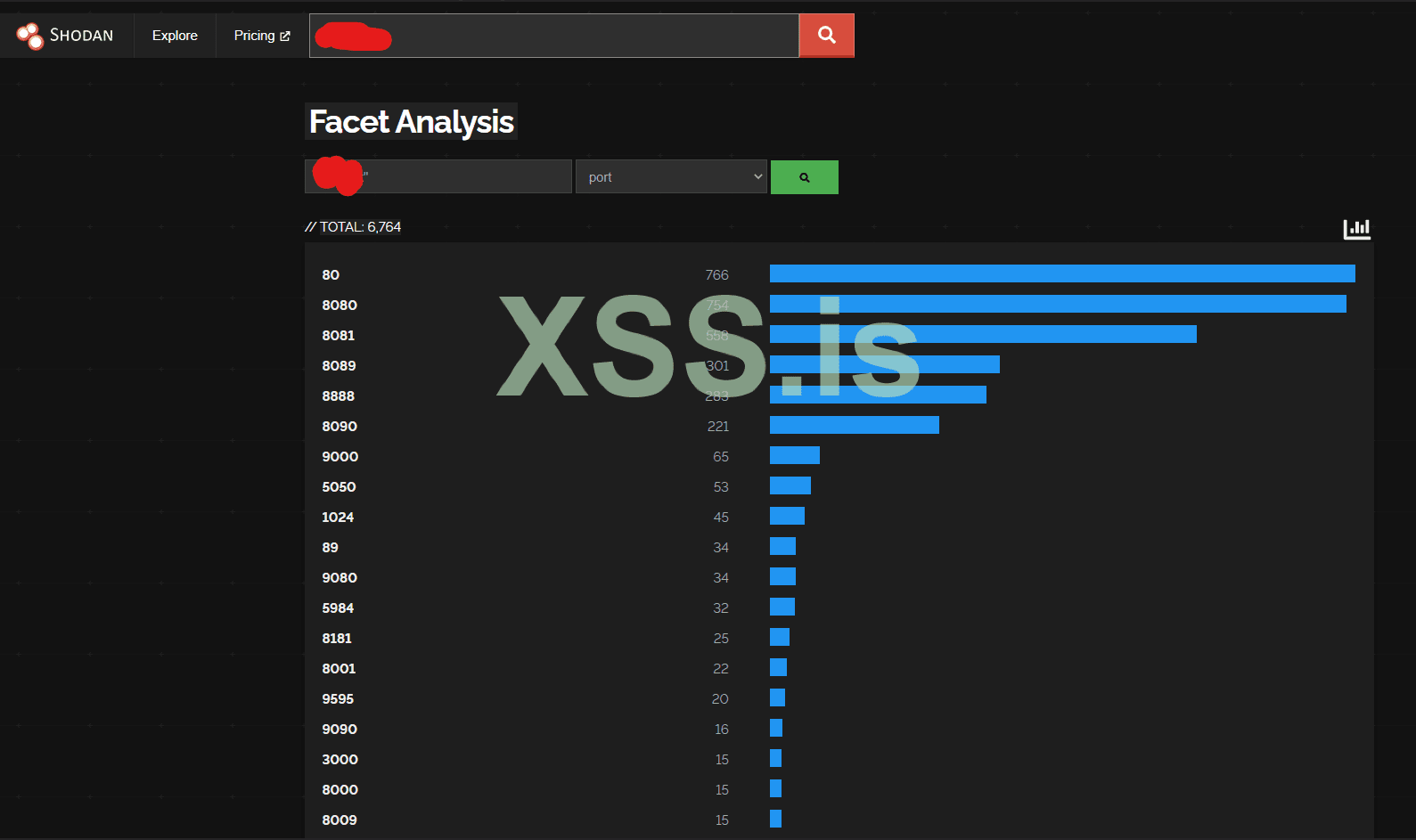This screenshot has width=1416, height=840.
Task: Click the count 221 for port 8090
Action: pyautogui.click(x=718, y=426)
